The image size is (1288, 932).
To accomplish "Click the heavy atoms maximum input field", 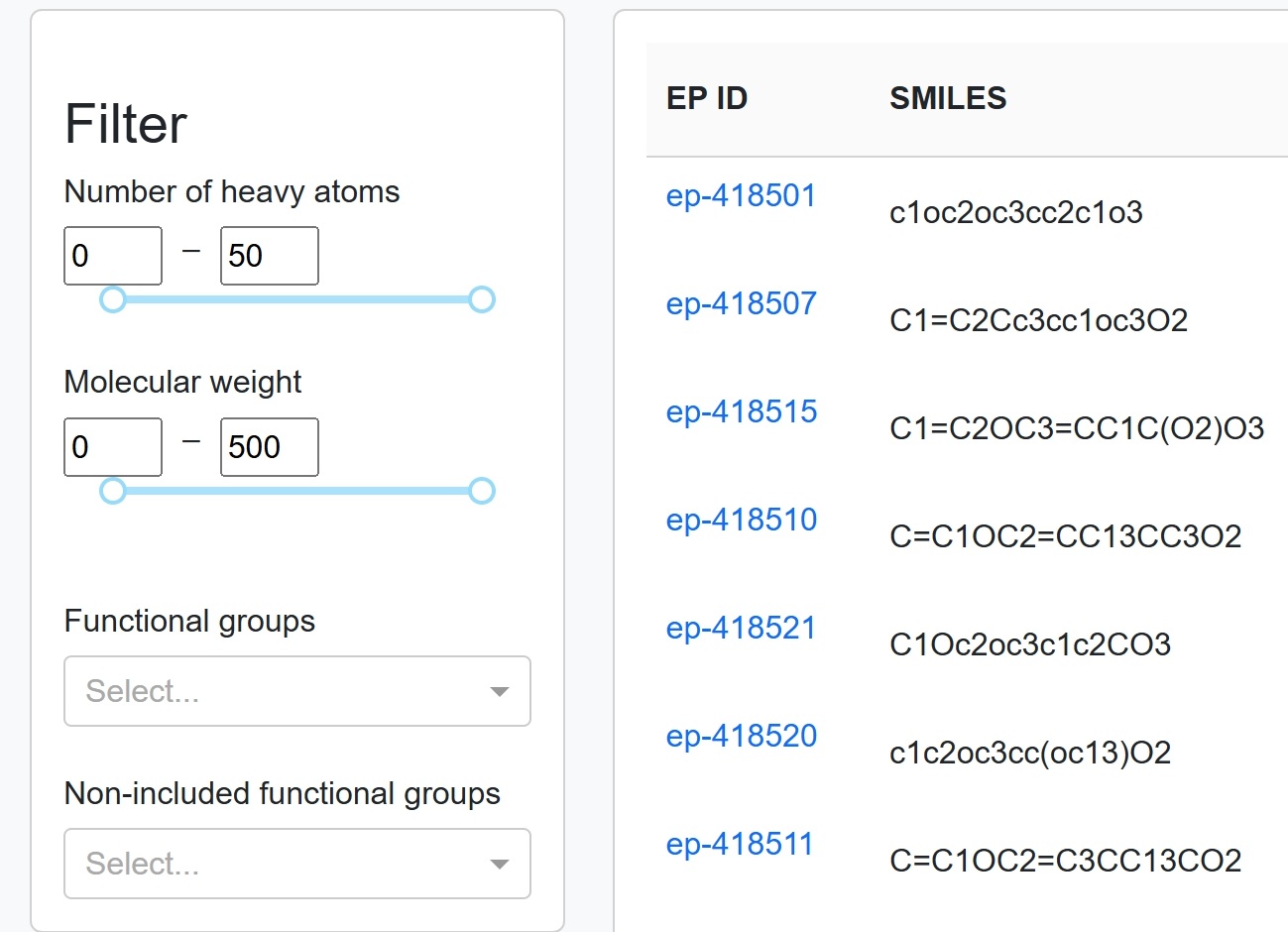I will pos(270,256).
